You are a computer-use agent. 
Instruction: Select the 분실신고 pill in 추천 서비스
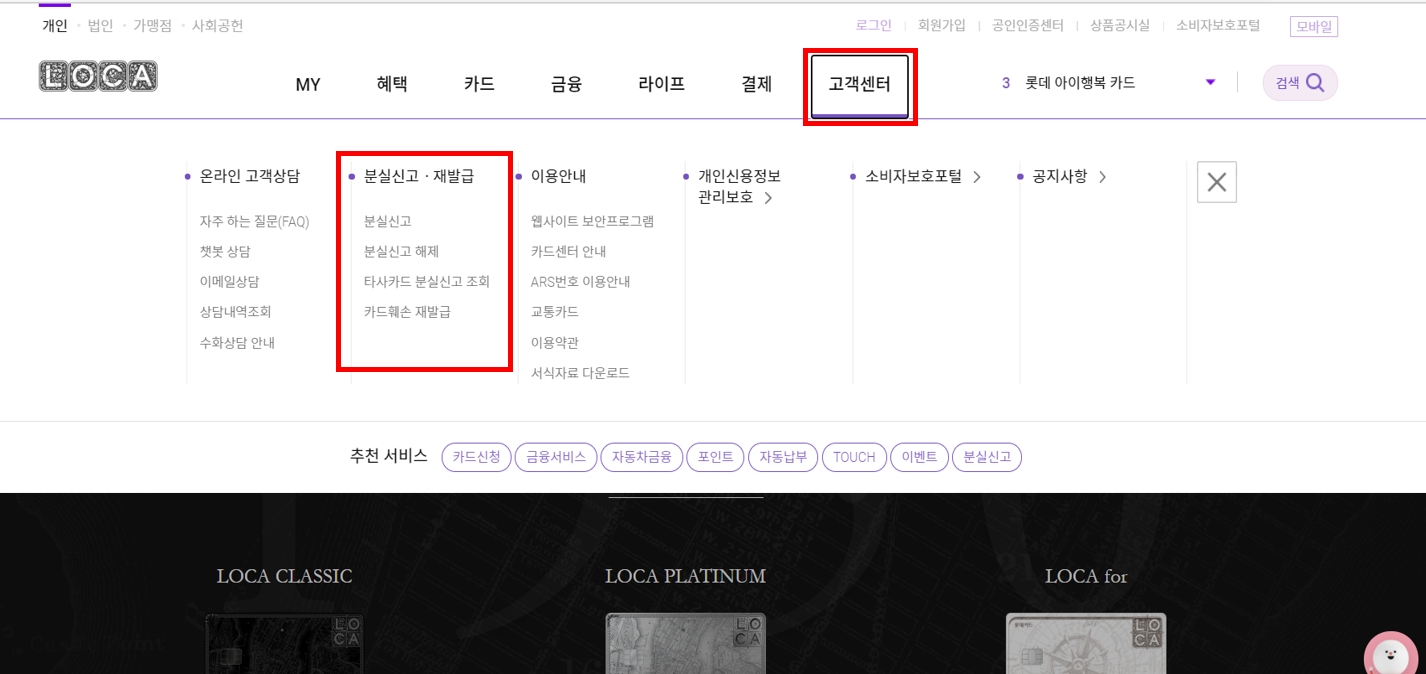click(x=987, y=457)
